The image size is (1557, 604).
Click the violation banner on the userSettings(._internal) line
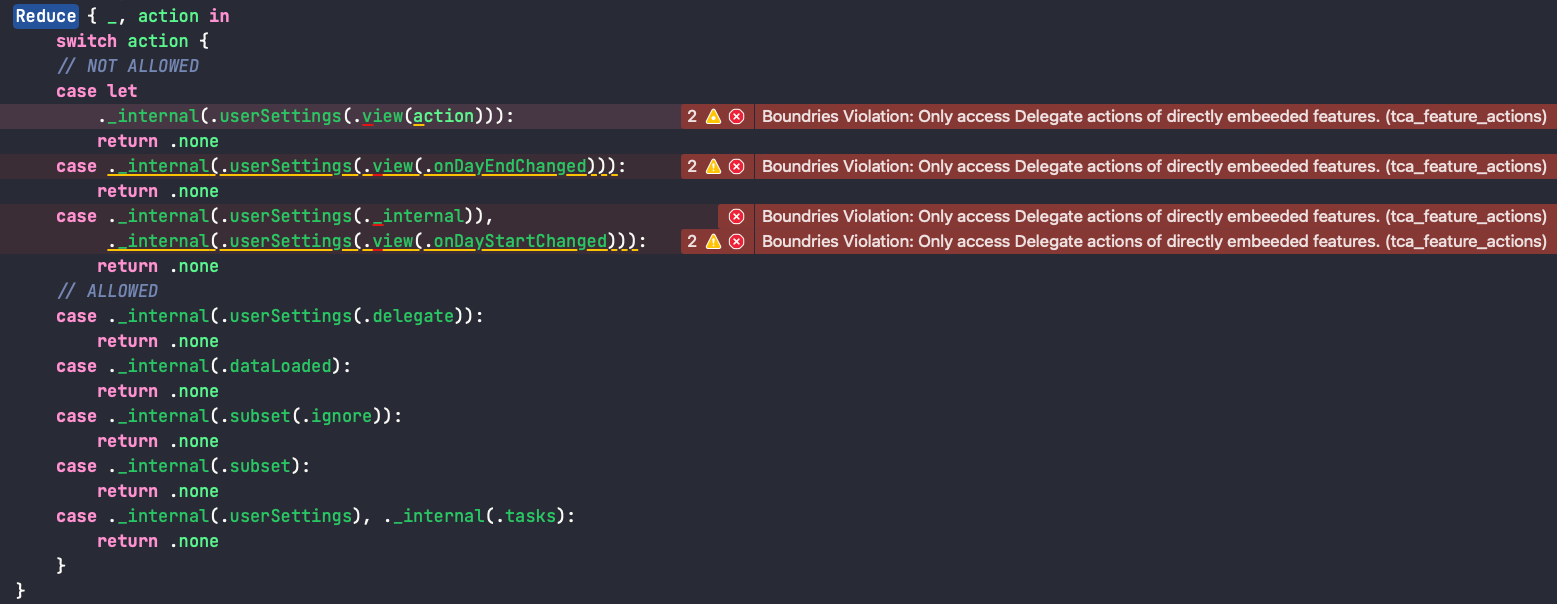tap(1154, 216)
